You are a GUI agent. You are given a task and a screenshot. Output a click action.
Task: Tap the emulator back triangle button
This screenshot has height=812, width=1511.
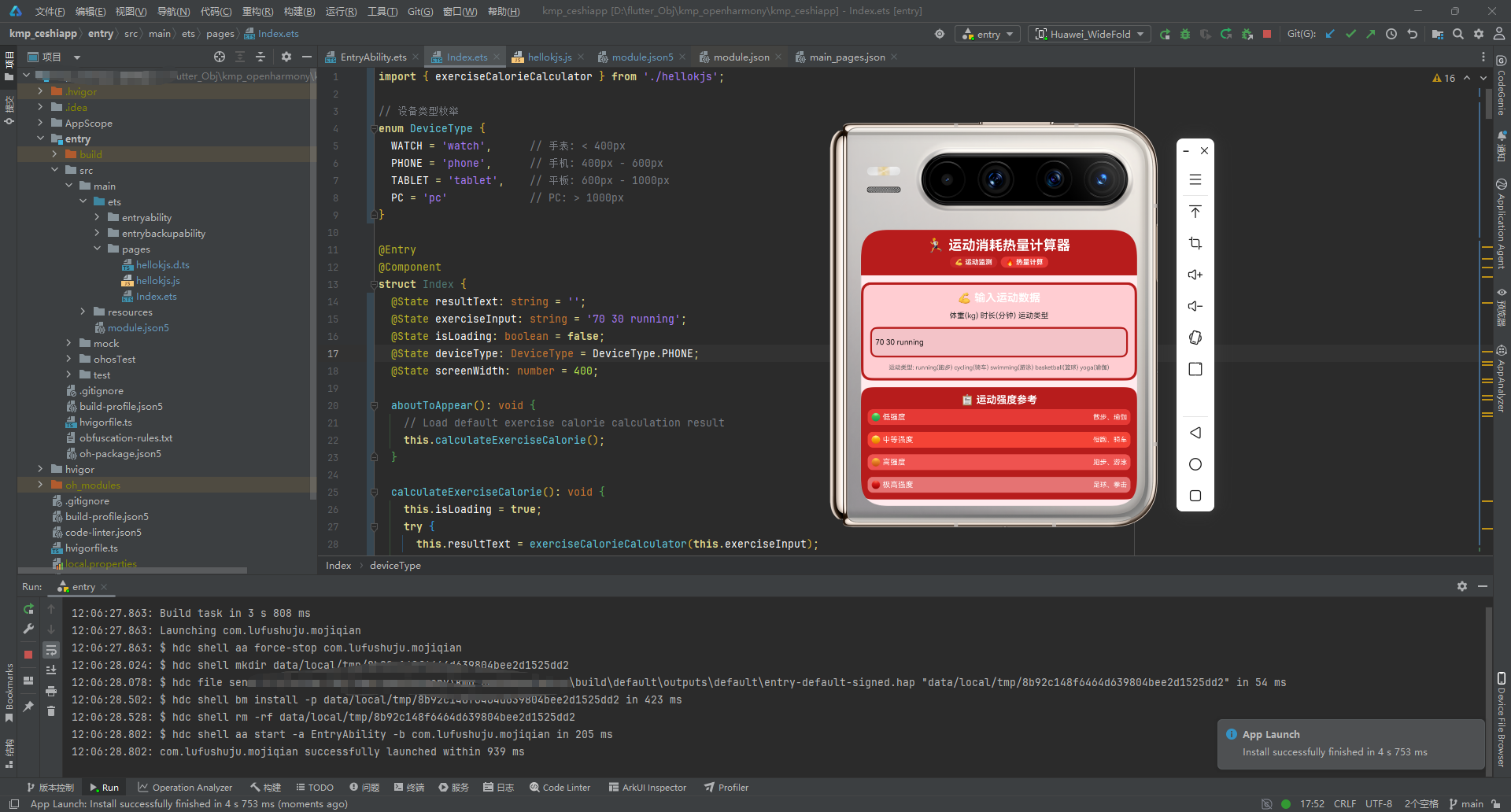pyautogui.click(x=1195, y=433)
